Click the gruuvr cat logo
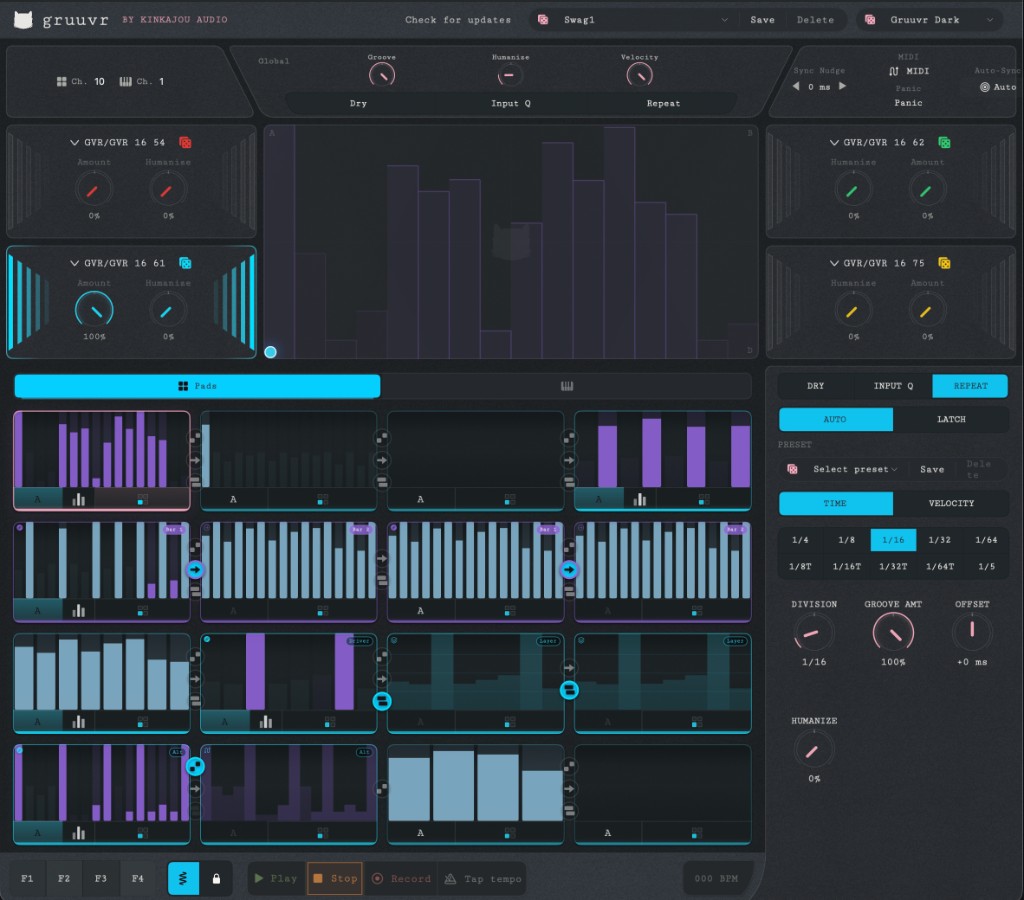This screenshot has height=900, width=1024. 24,20
